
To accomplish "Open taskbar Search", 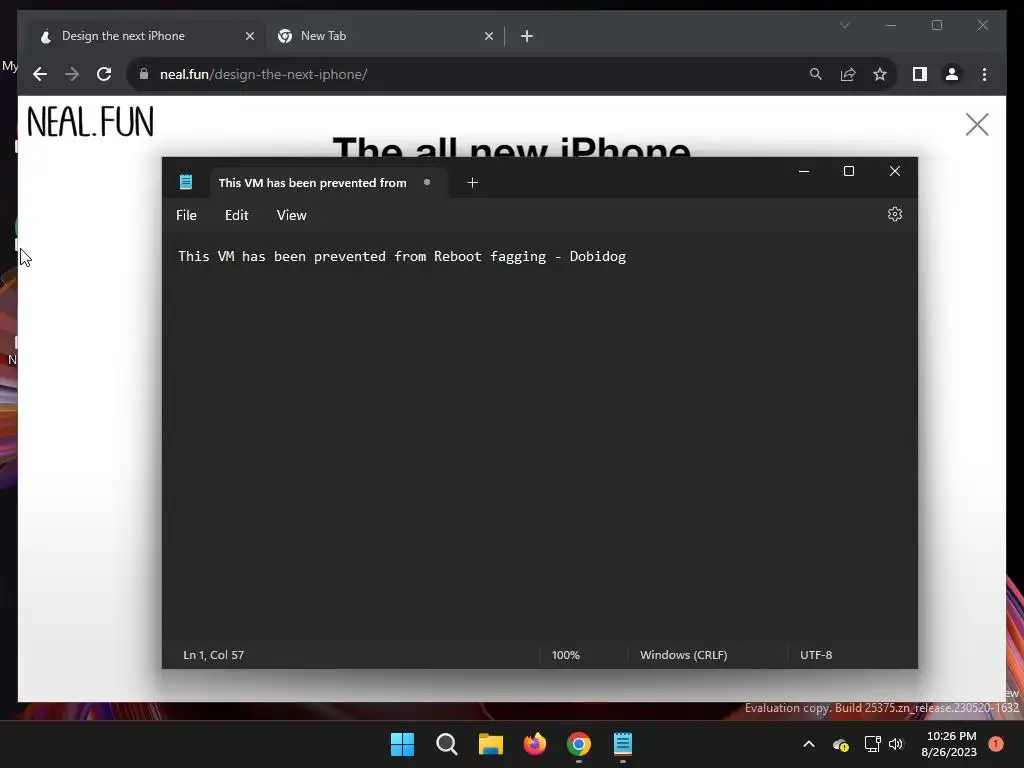I will point(447,744).
